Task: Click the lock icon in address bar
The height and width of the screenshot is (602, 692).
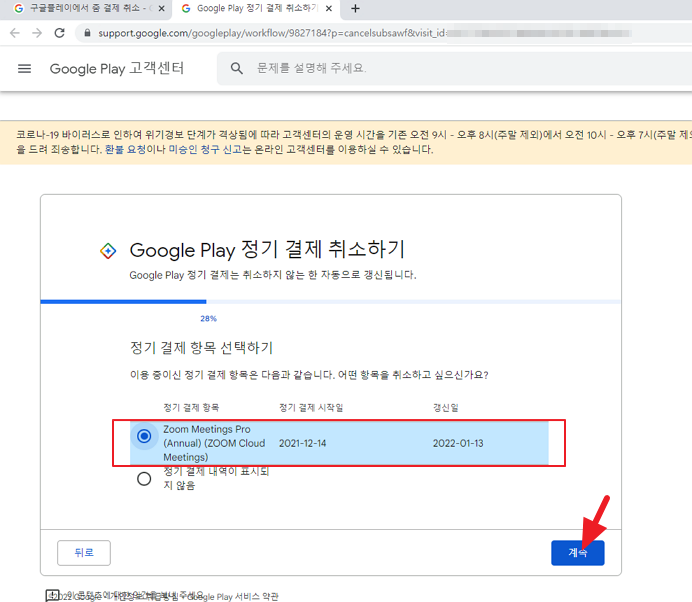Action: point(87,33)
